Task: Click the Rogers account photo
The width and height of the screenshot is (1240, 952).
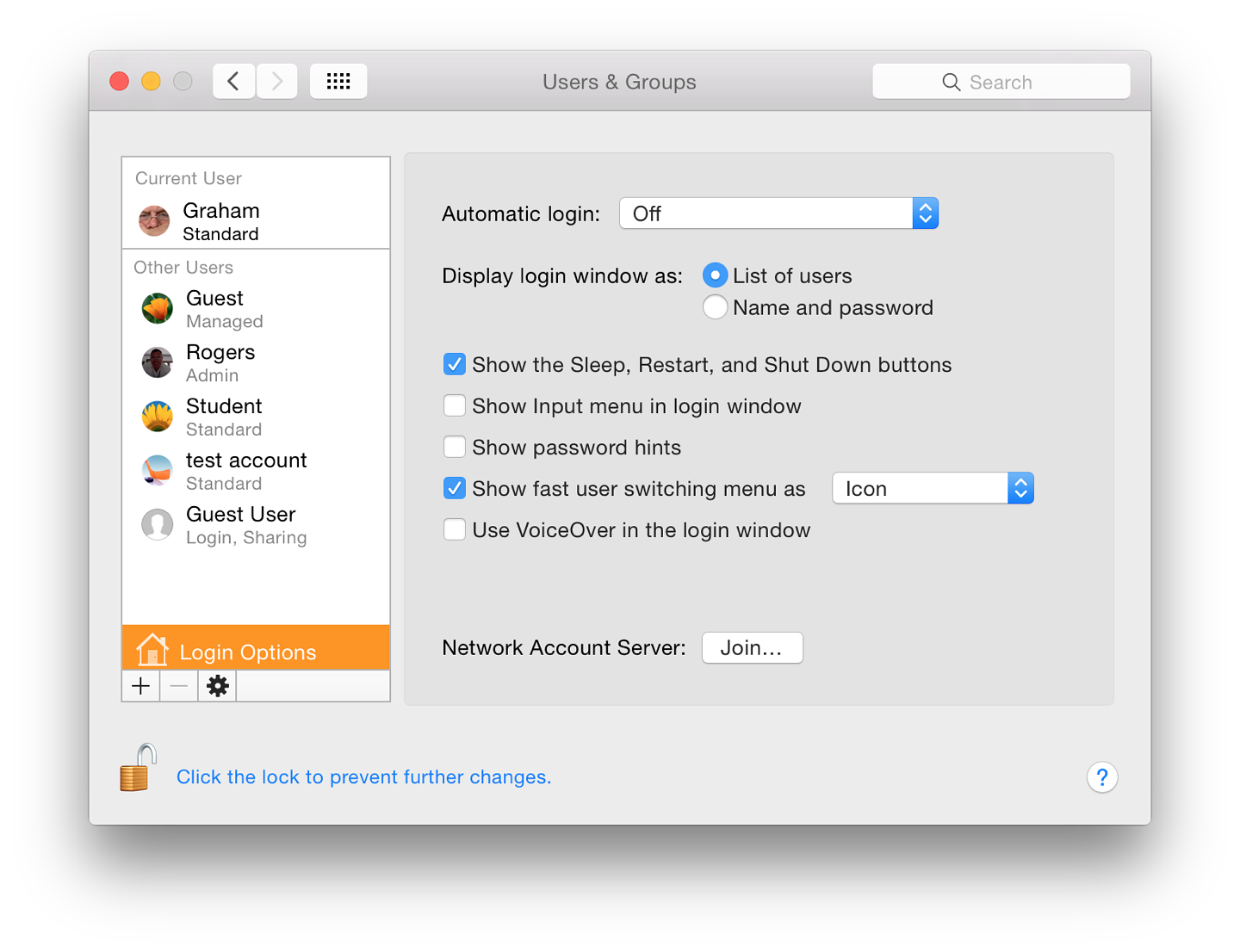Action: (158, 362)
